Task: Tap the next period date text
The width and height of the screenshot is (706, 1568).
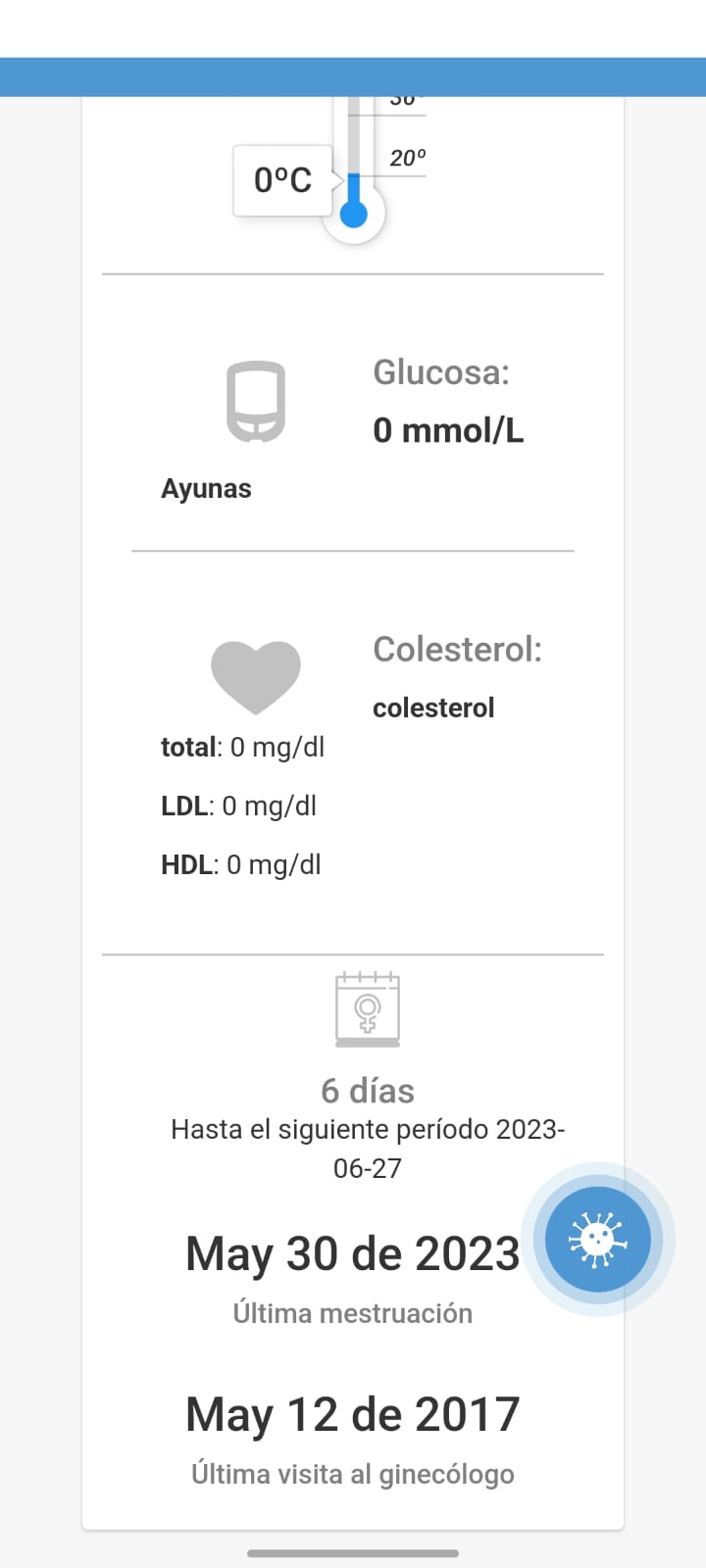Action: (368, 1149)
